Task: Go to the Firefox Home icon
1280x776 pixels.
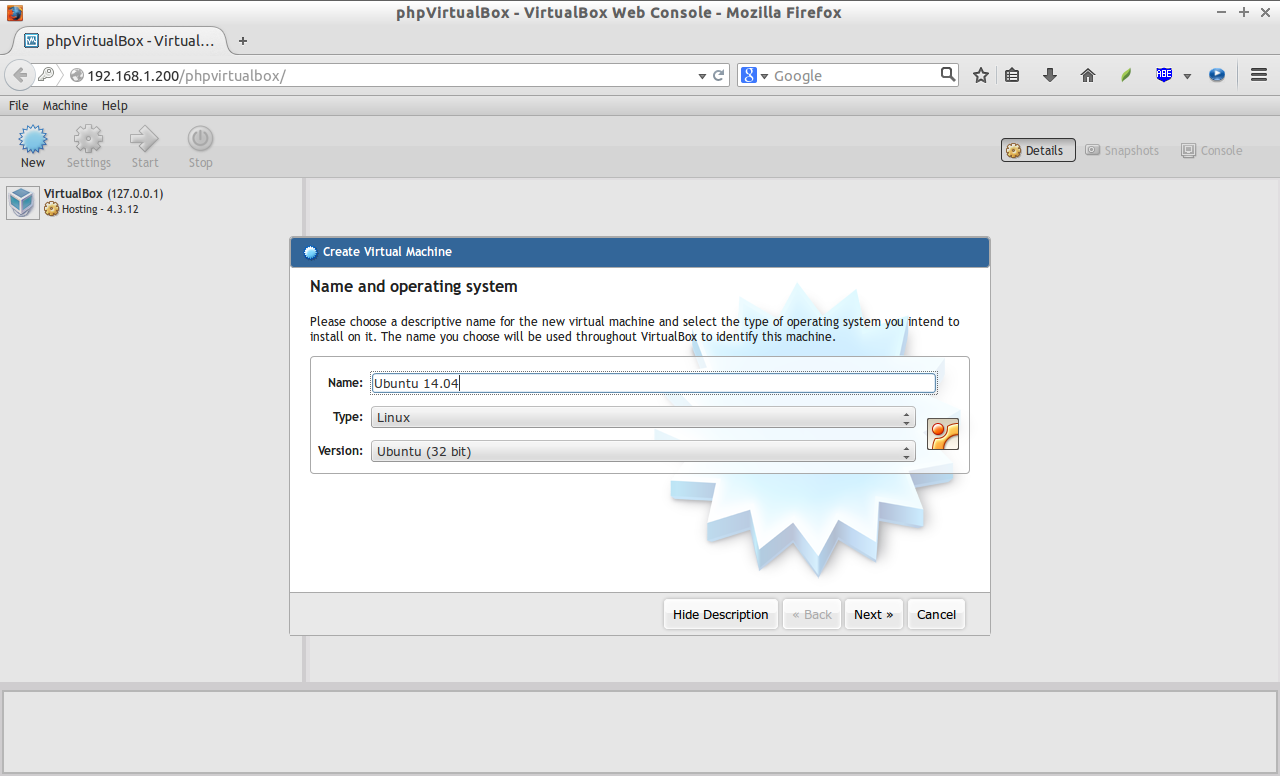Action: 1088,75
